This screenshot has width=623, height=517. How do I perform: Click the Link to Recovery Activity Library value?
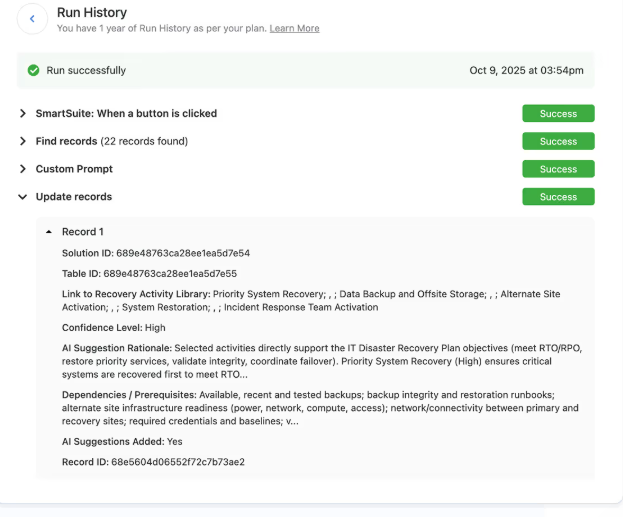click(311, 300)
